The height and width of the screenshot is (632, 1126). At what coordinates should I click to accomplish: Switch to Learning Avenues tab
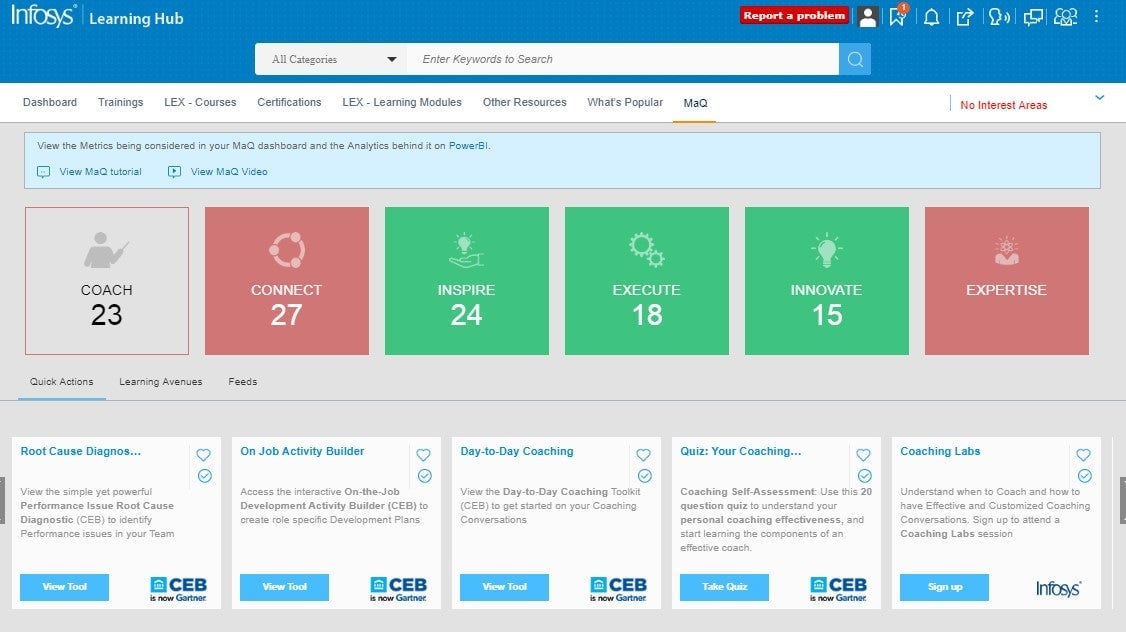pos(161,382)
